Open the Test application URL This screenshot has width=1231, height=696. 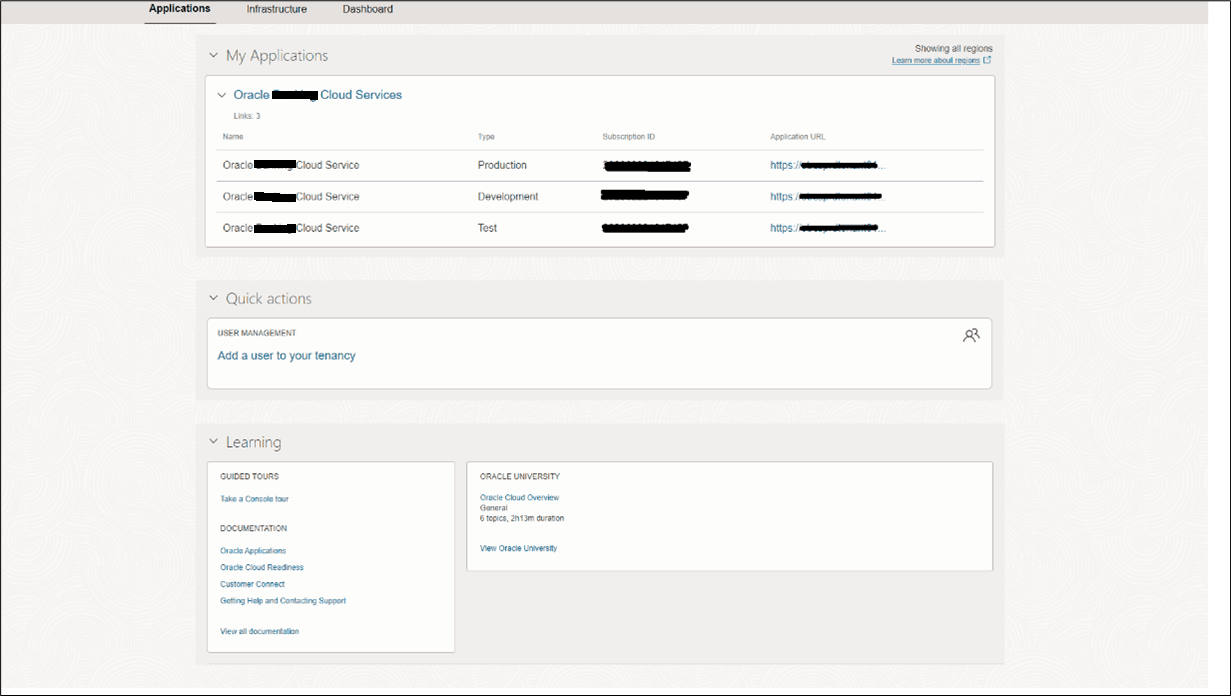(828, 228)
